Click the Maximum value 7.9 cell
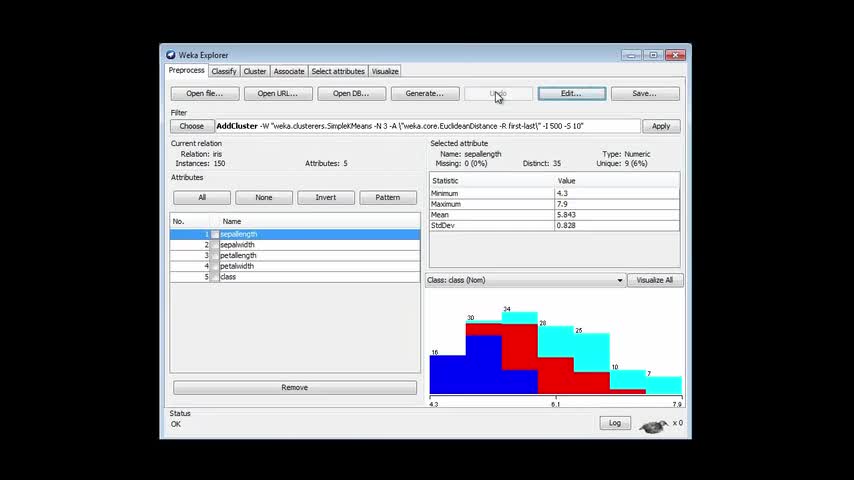The width and height of the screenshot is (854, 480). (x=617, y=204)
